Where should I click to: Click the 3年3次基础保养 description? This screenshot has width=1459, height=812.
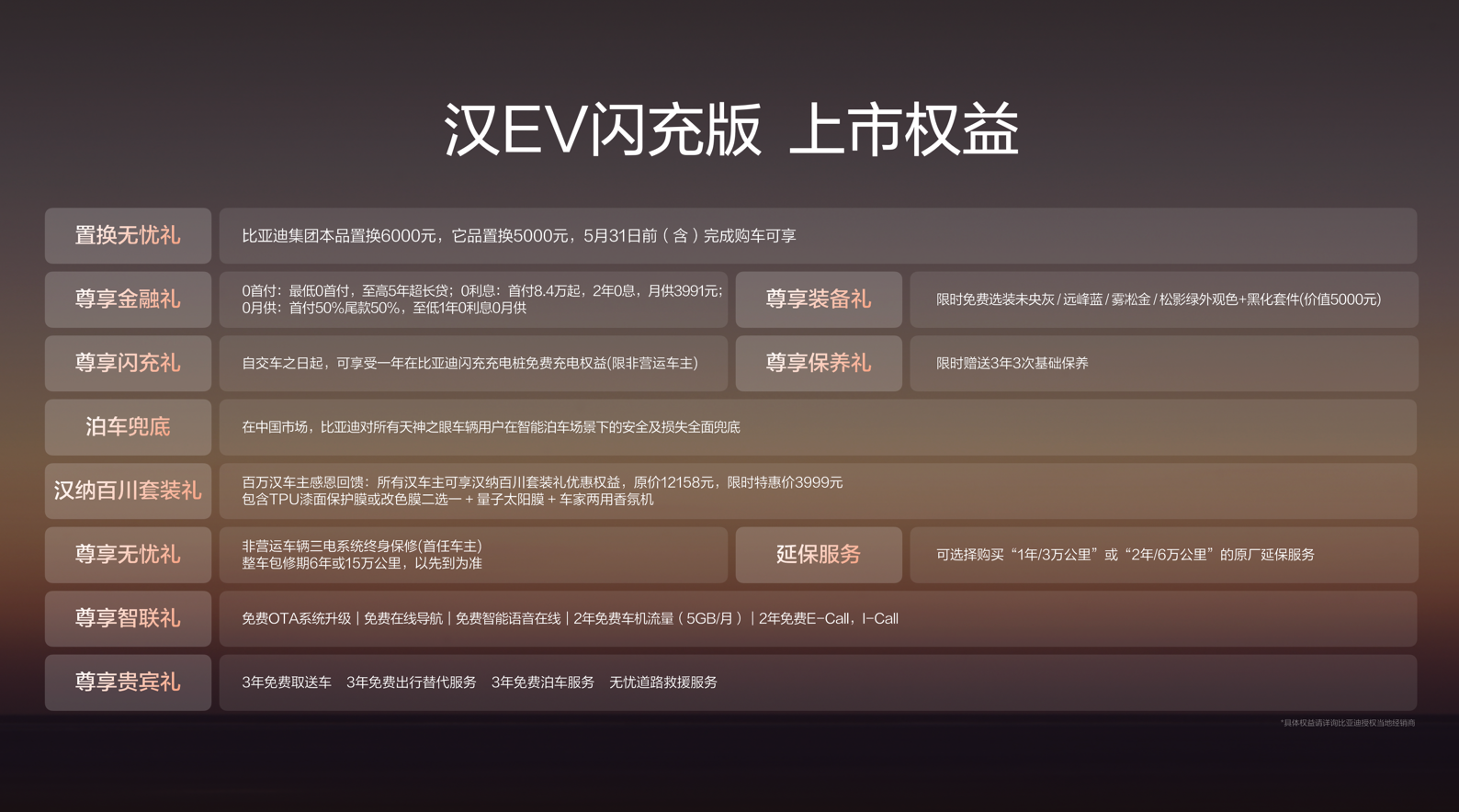(1012, 364)
